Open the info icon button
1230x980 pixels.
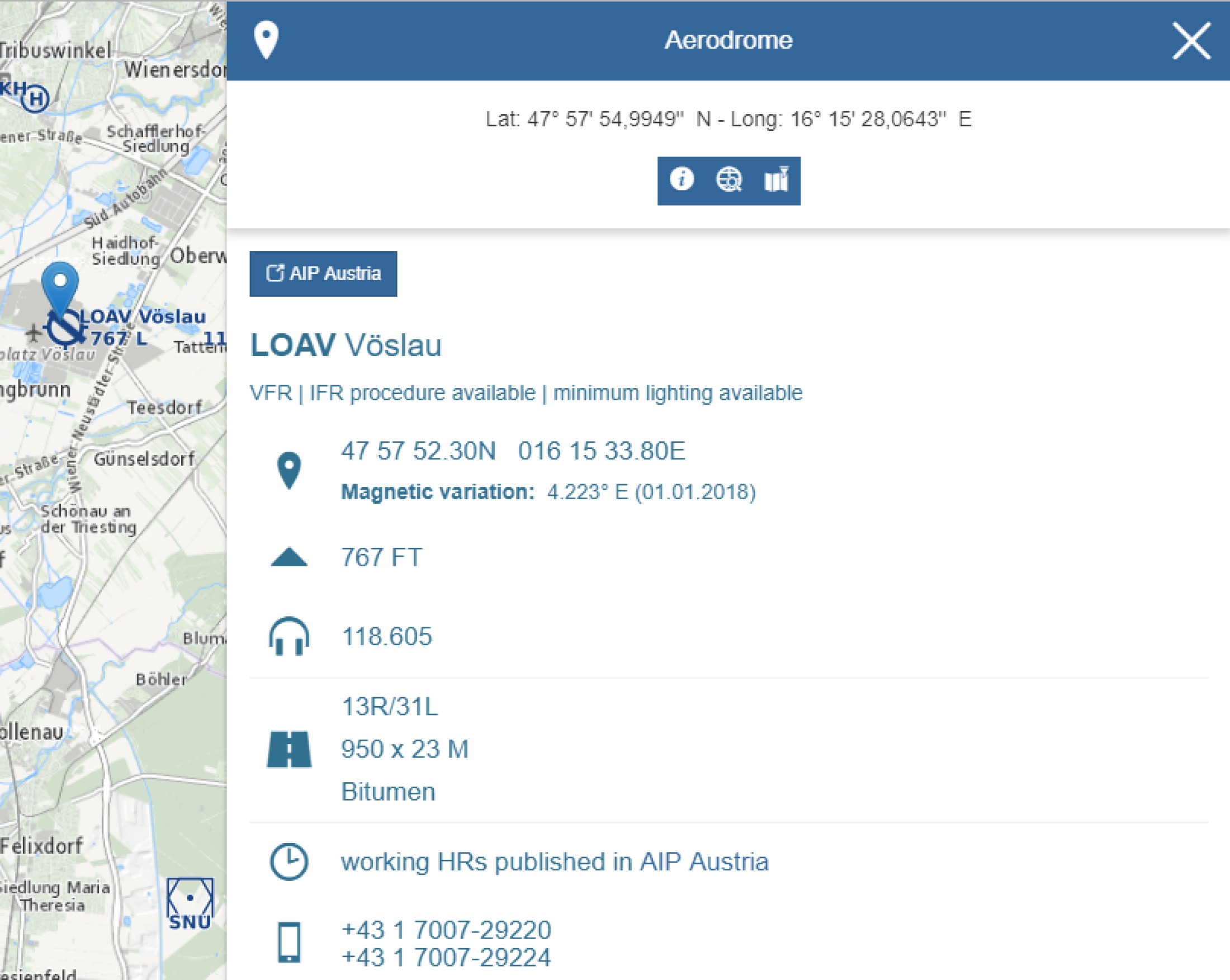[x=681, y=179]
